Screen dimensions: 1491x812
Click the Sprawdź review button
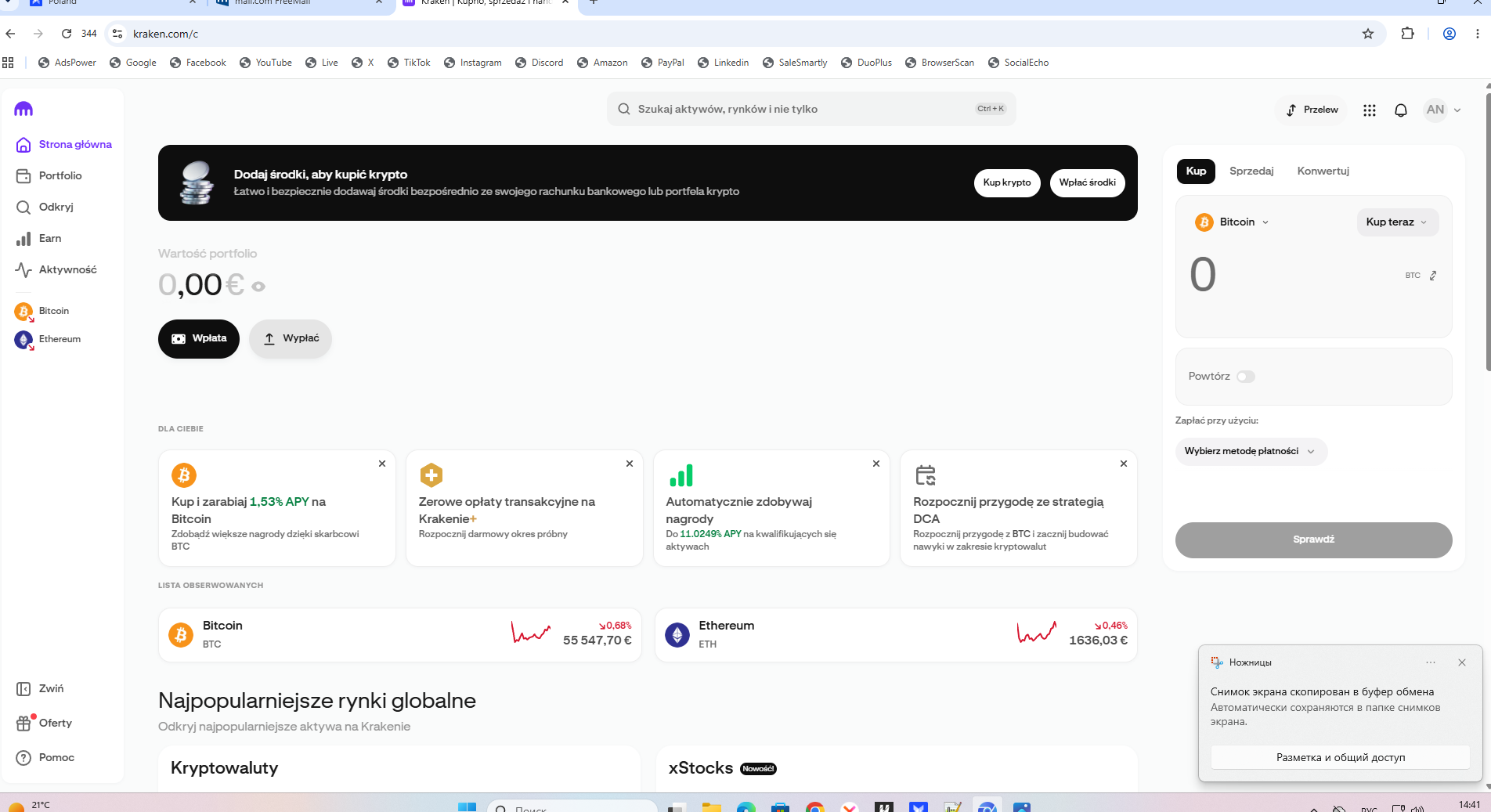[x=1314, y=540]
